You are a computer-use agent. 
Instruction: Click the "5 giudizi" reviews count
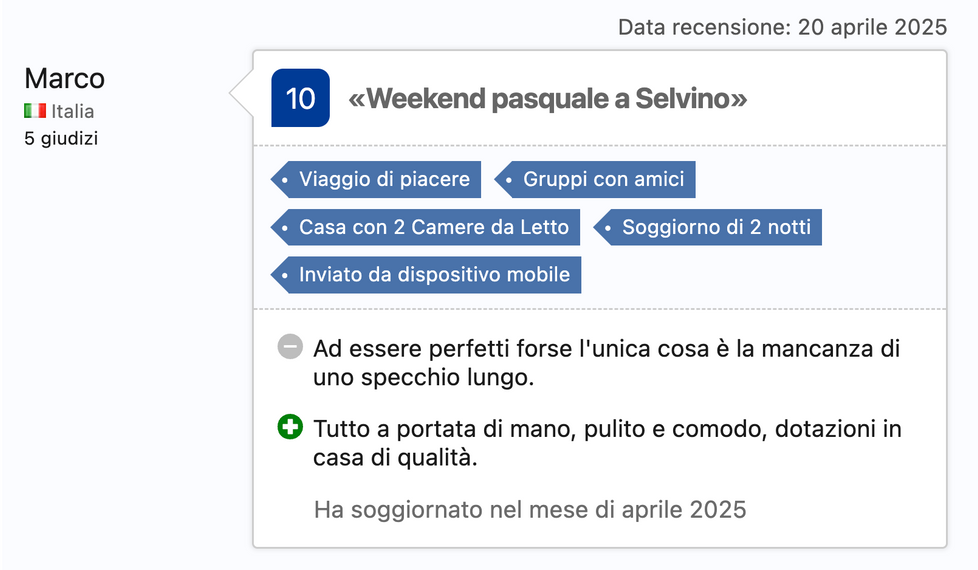61,139
